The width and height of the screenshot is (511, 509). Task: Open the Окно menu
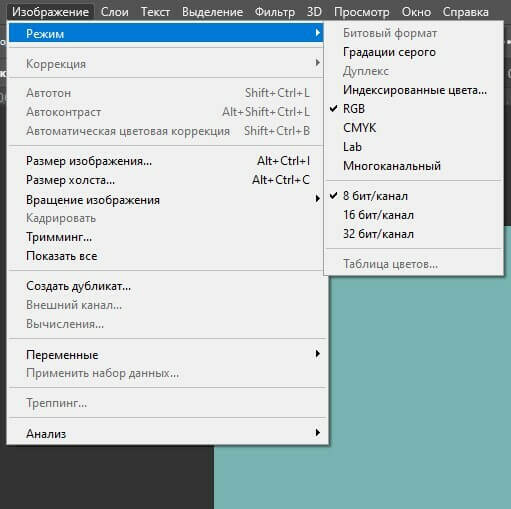tap(416, 12)
